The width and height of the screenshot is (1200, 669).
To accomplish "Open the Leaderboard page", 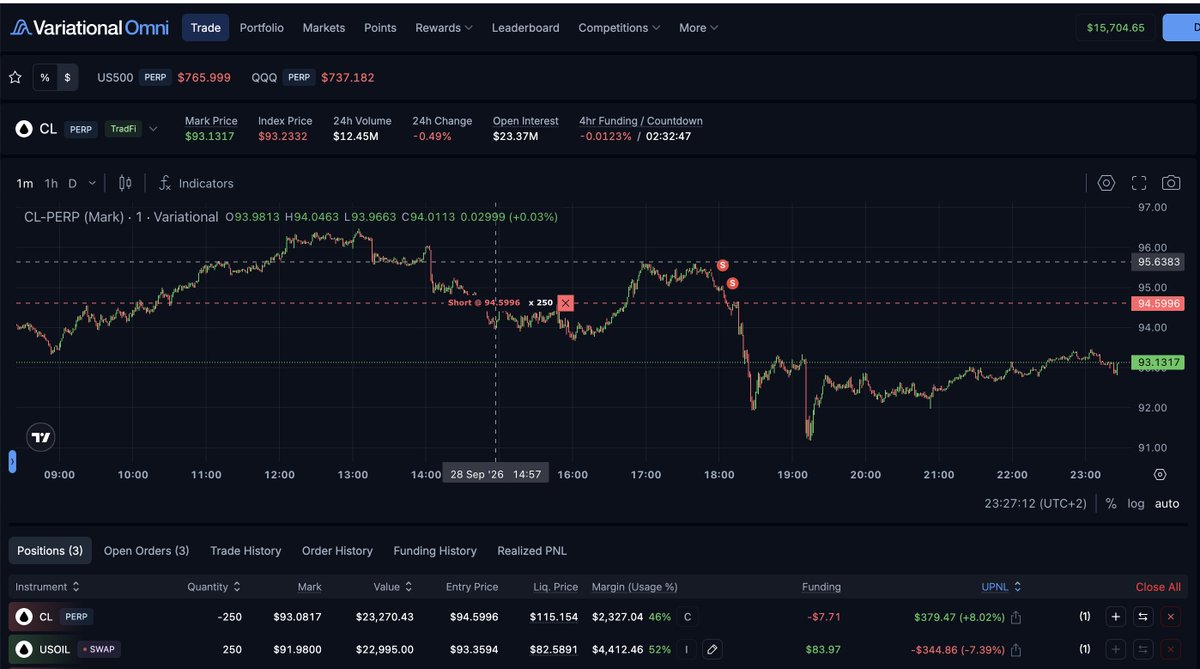I will click(526, 28).
